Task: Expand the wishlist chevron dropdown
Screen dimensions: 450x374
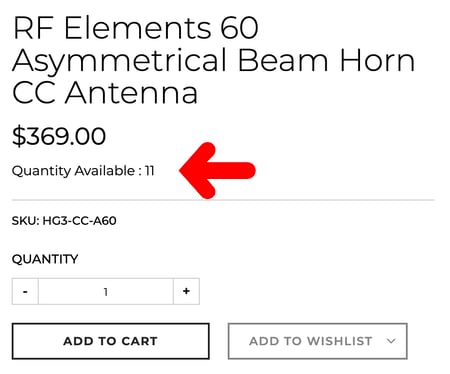Action: tap(391, 341)
